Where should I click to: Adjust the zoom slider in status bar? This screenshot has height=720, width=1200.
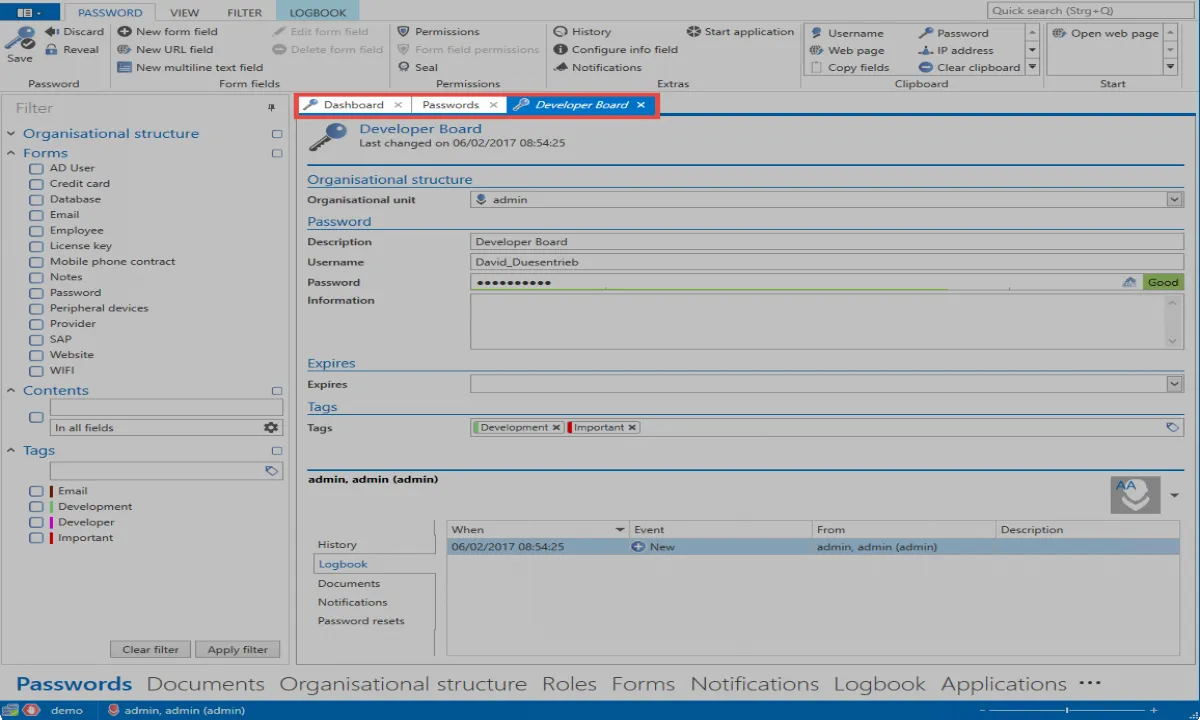[1066, 710]
